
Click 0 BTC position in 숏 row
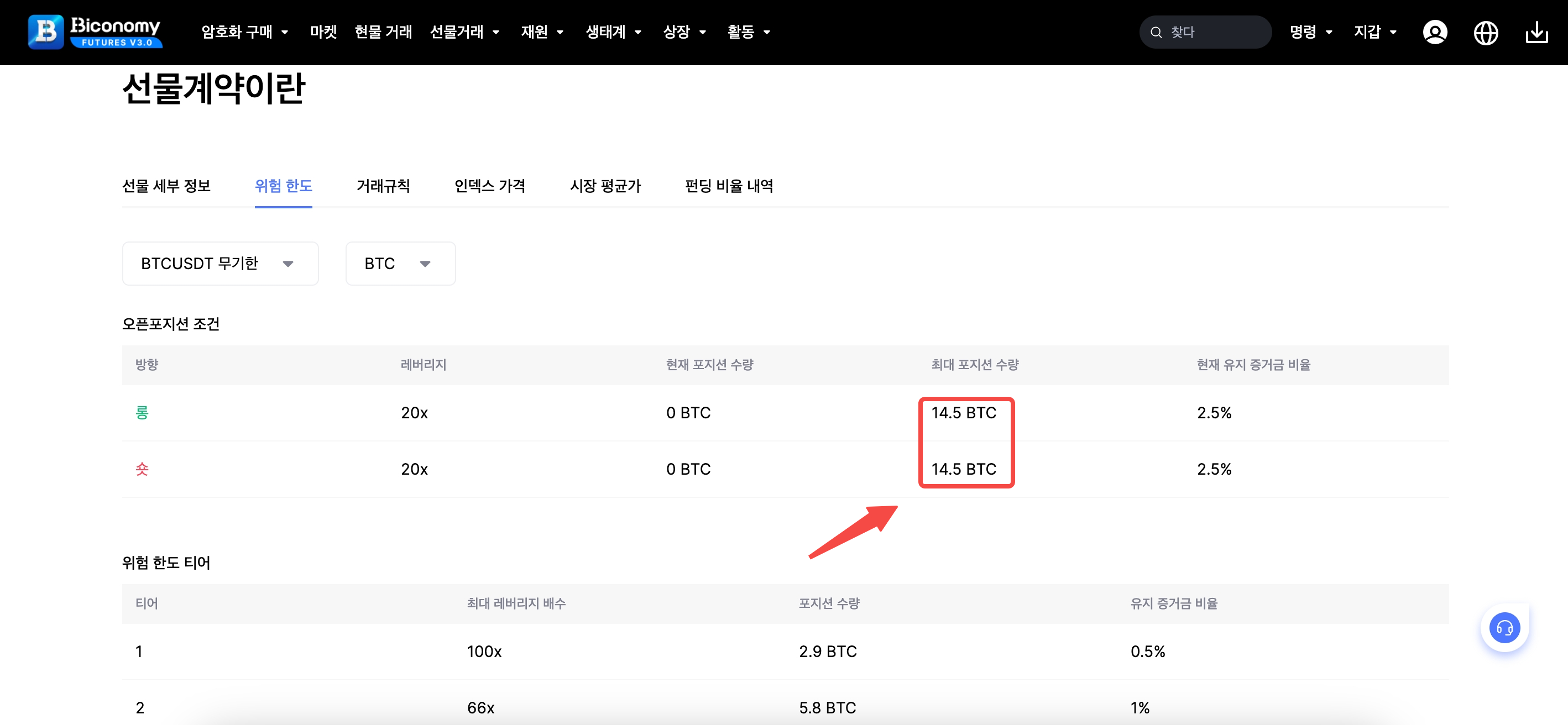click(x=688, y=469)
